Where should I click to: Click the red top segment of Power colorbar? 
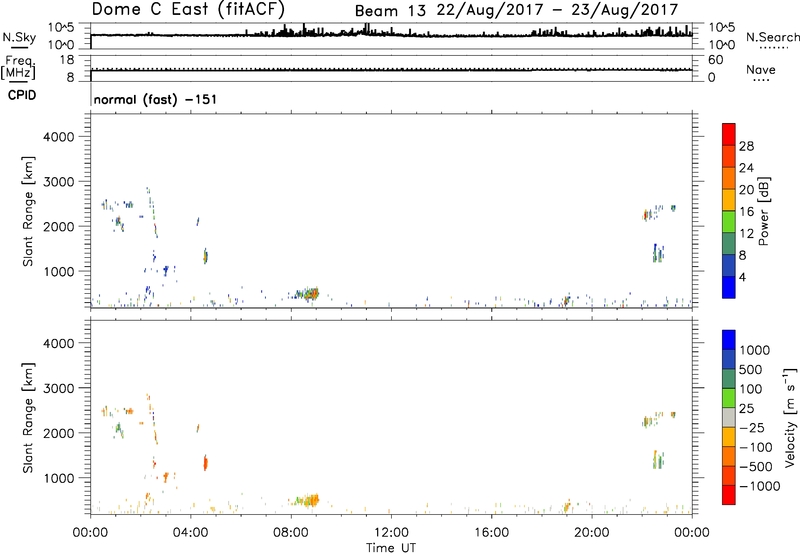pos(729,134)
